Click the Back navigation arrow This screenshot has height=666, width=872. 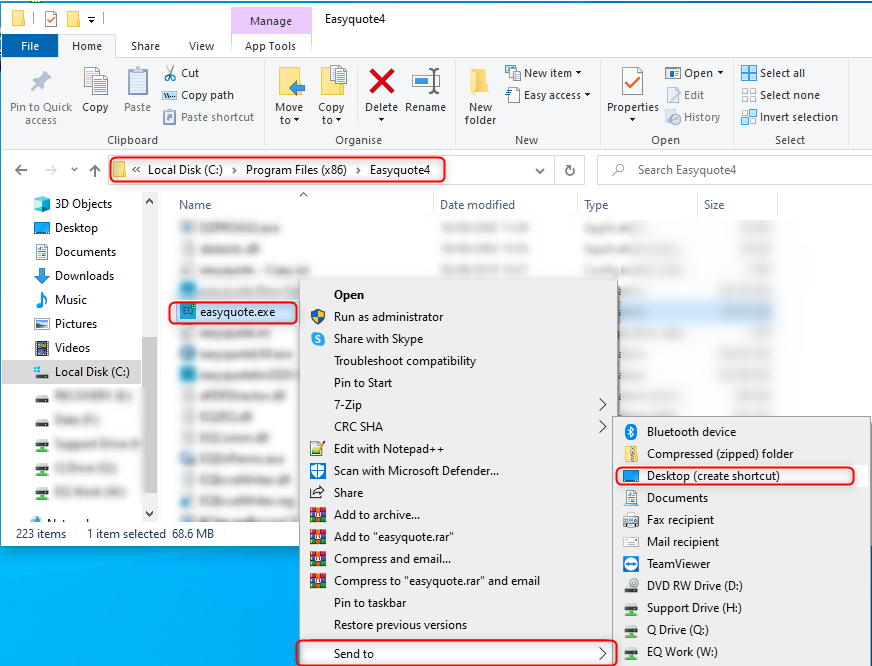[21, 170]
